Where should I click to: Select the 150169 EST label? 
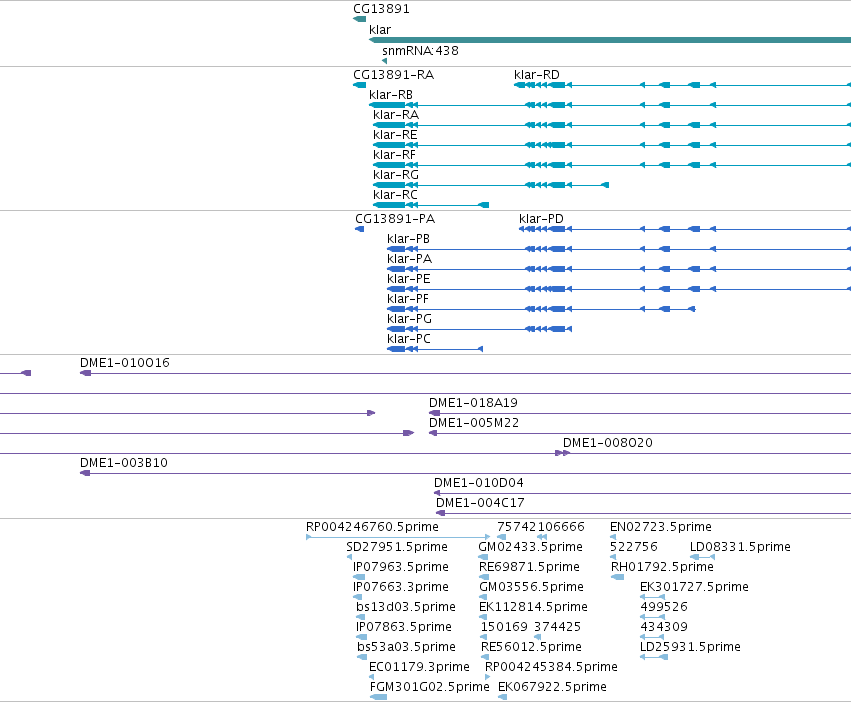click(x=504, y=627)
